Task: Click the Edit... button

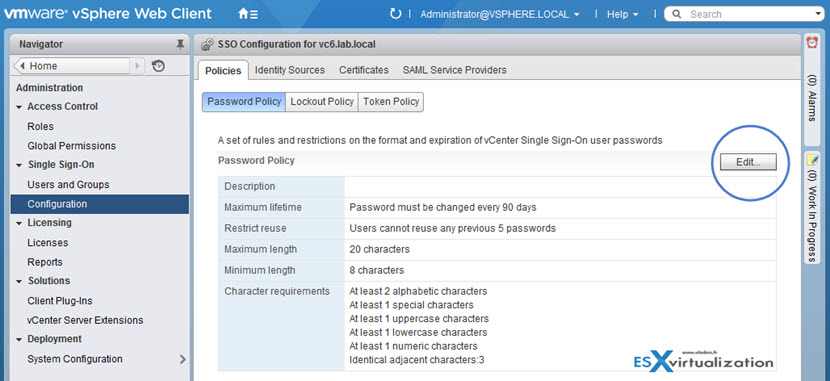Action: [748, 162]
